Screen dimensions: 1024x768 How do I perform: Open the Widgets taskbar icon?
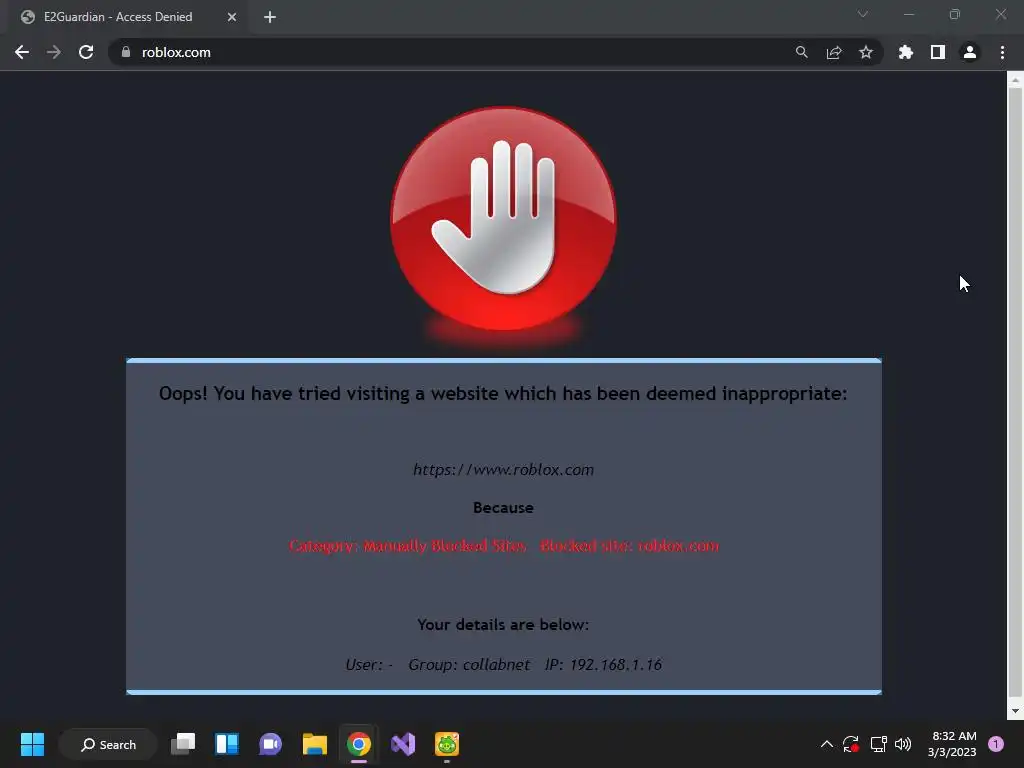[227, 744]
